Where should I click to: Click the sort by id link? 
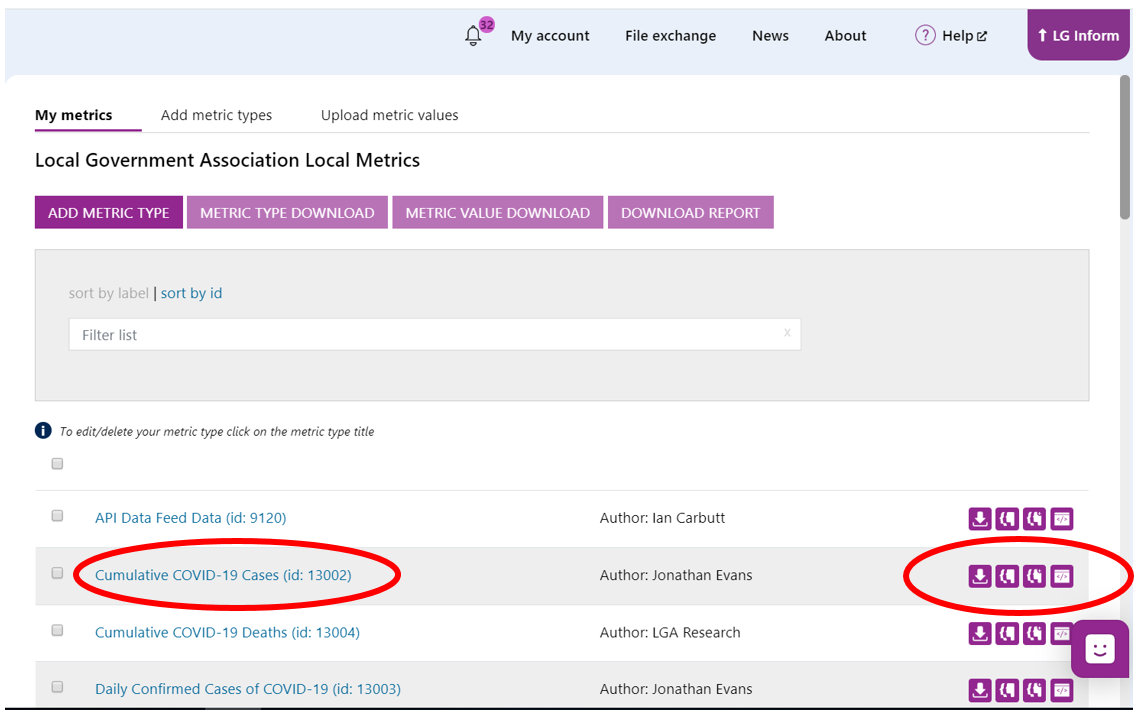[x=191, y=293]
